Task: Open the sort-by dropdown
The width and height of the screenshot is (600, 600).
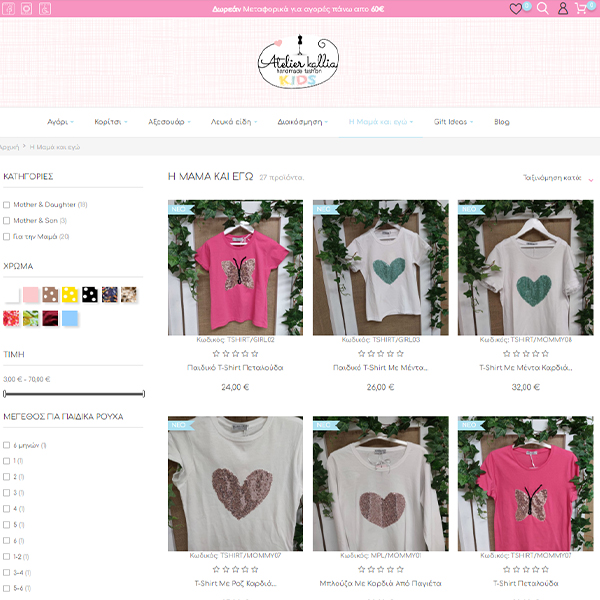Action: tap(557, 178)
